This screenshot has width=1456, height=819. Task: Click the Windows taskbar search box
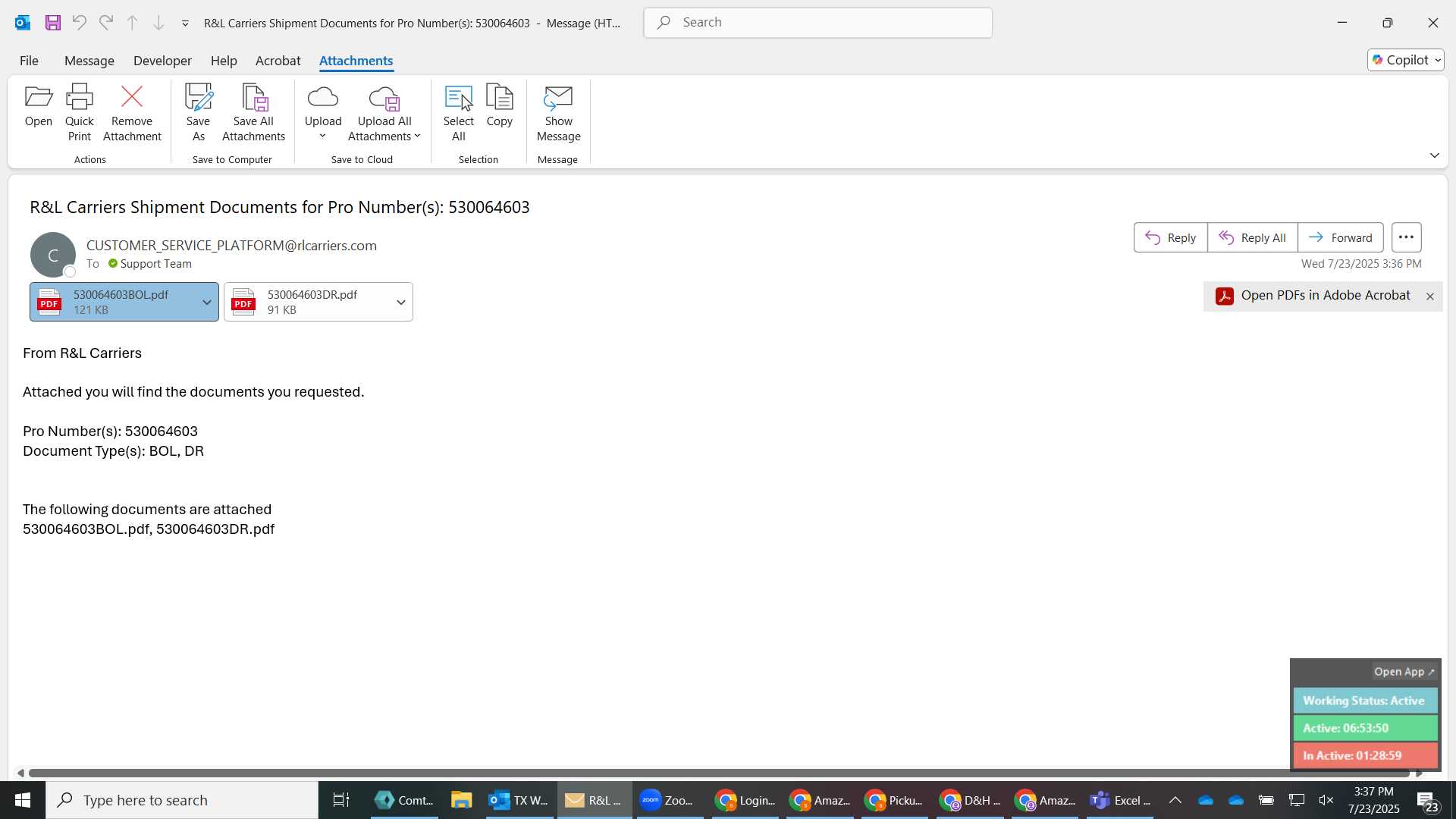182,800
